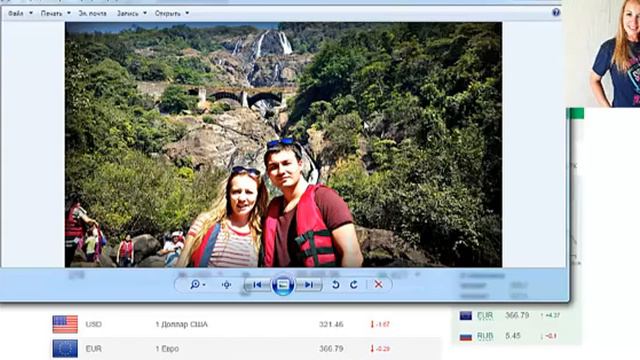Open the Файл menu
This screenshot has height=360, width=640.
[x=16, y=13]
